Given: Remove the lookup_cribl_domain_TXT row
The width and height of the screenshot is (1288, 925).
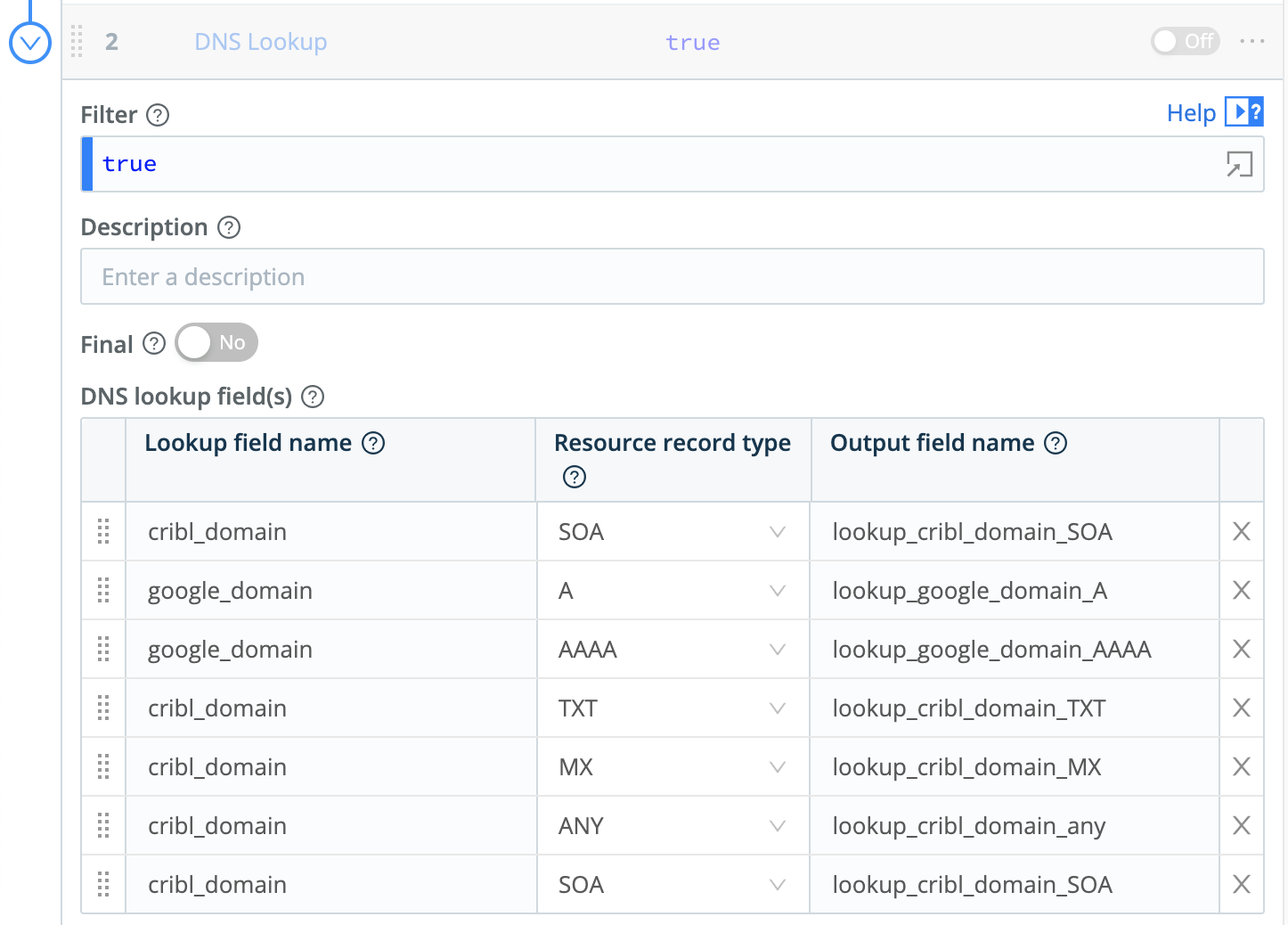Looking at the screenshot, I should (1241, 708).
